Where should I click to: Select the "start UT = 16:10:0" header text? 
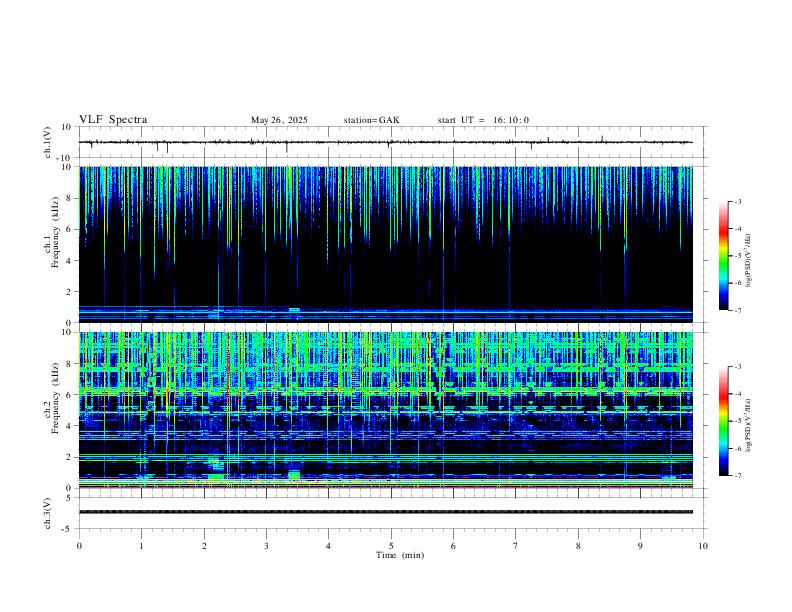483,120
